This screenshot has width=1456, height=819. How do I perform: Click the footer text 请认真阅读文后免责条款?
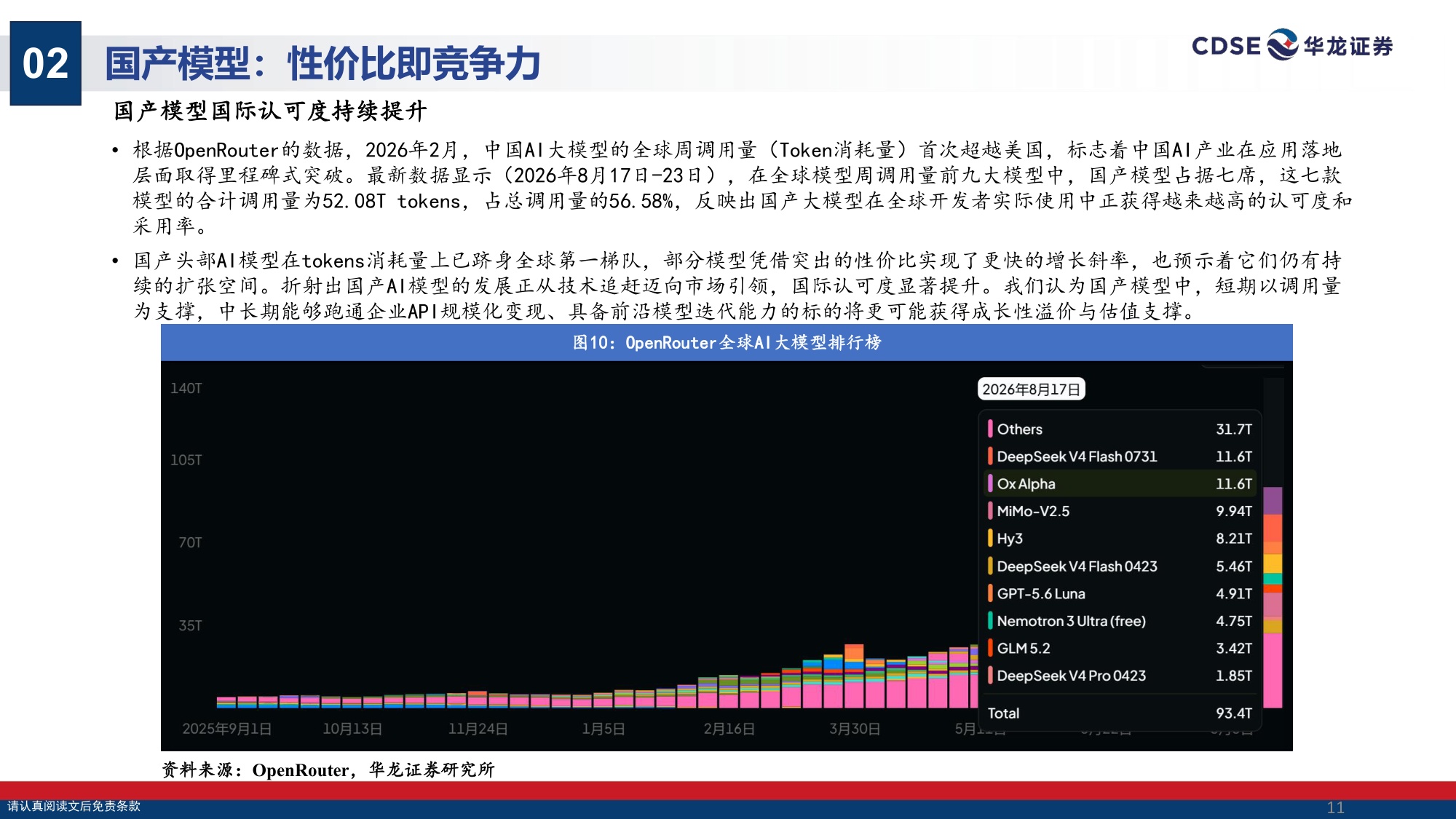click(x=74, y=806)
